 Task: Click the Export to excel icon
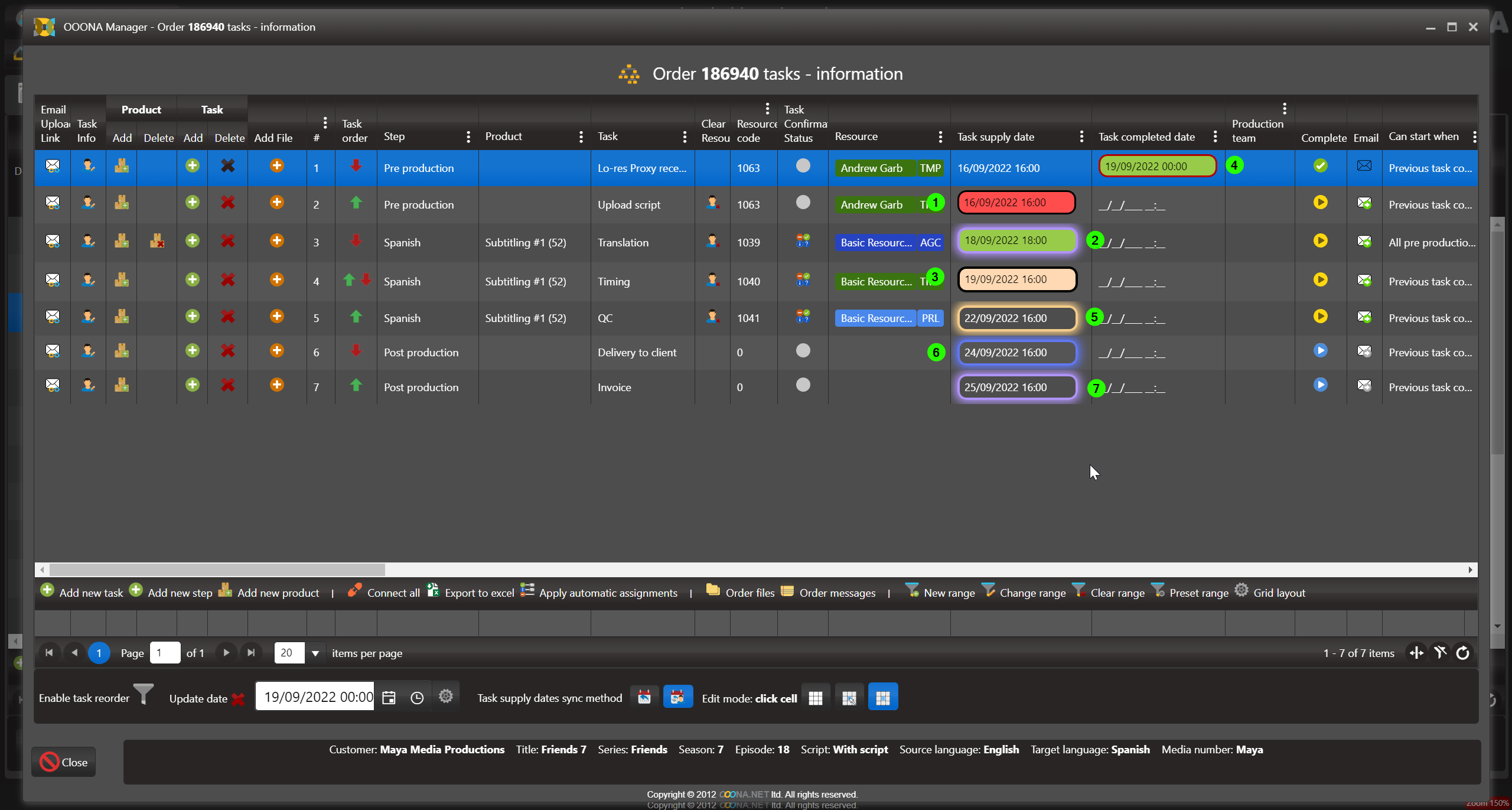(x=434, y=591)
